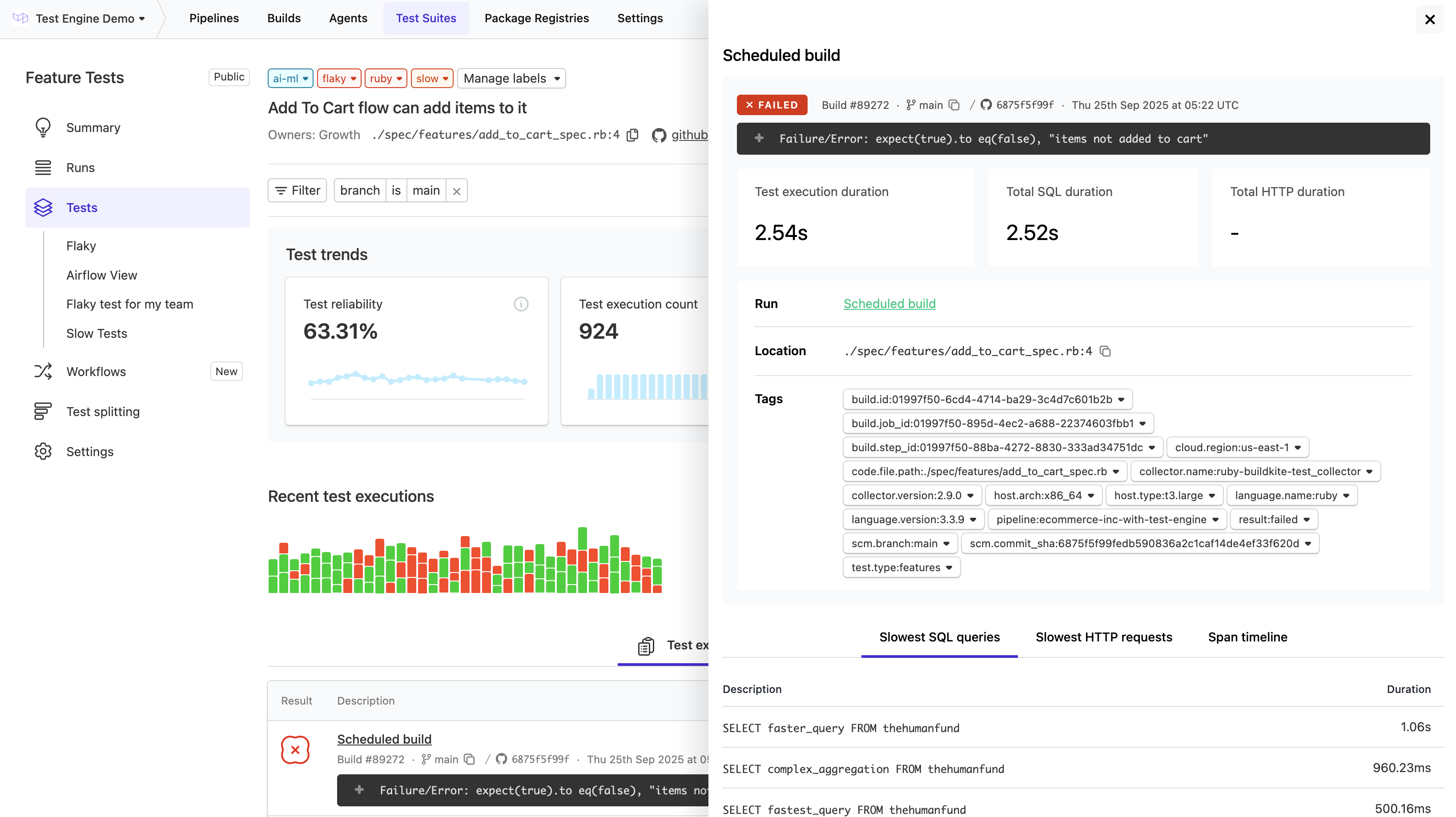Copy the main branch name in build header
This screenshot has height=817, width=1456.
[x=954, y=105]
